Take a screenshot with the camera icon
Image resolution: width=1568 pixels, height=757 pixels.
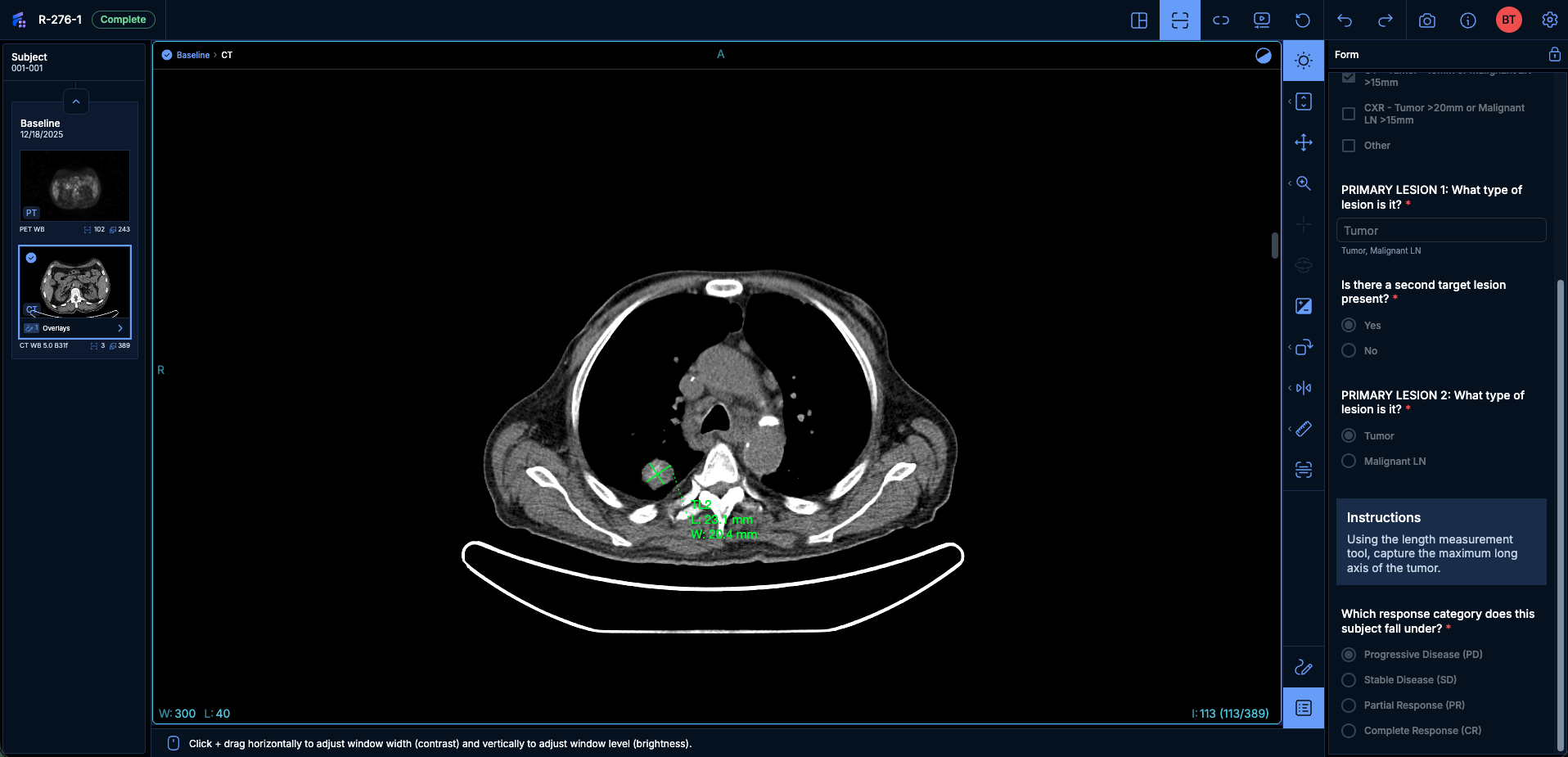(1426, 20)
